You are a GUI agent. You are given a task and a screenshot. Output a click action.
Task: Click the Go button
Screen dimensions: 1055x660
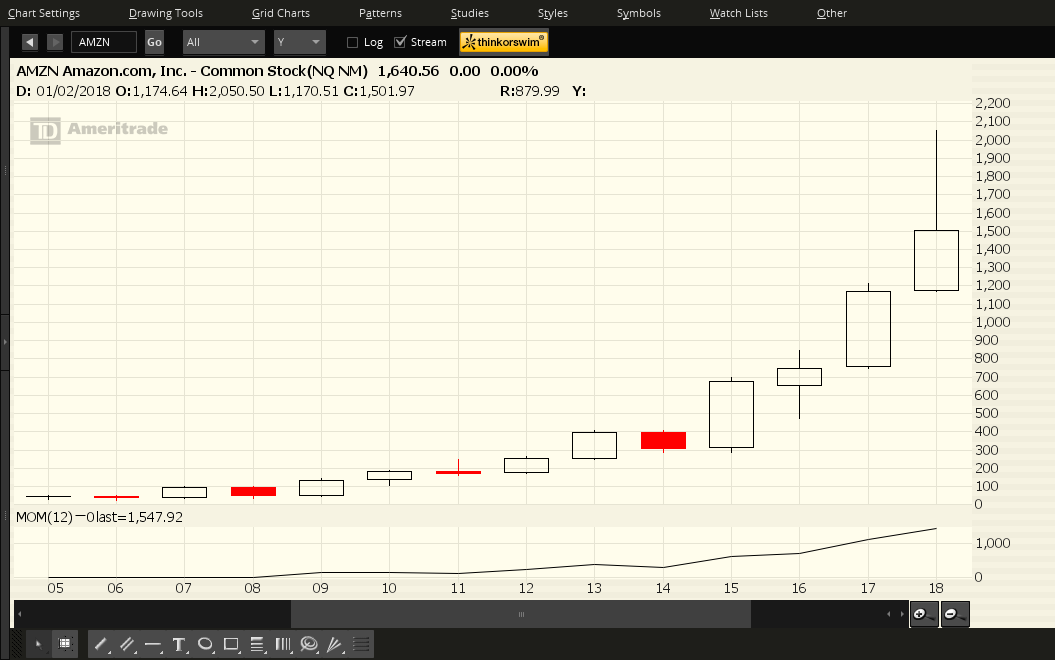(155, 42)
